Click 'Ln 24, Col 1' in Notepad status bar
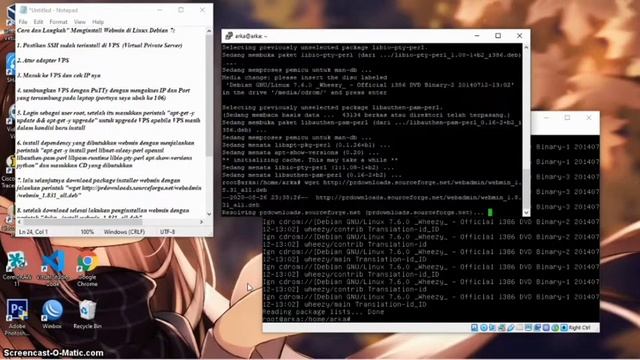 tap(33, 232)
